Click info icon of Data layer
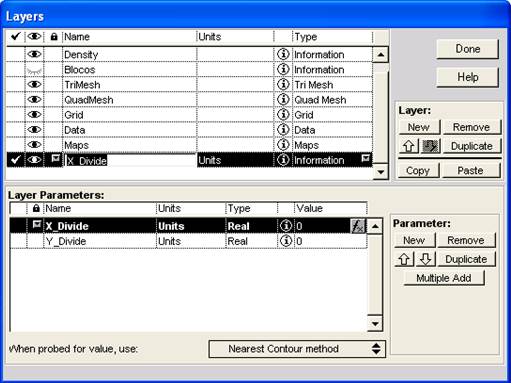511x383 pixels. coord(283,129)
